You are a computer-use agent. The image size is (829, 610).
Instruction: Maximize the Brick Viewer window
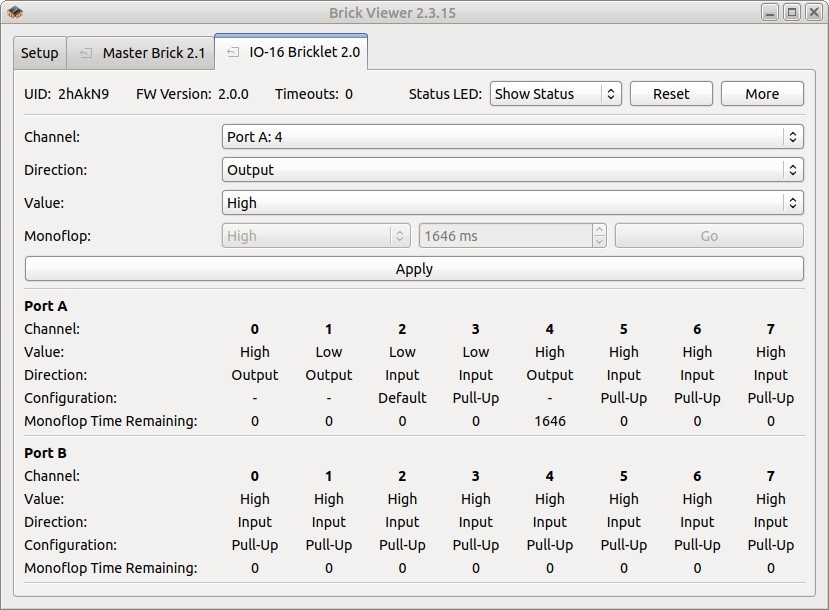[x=792, y=12]
